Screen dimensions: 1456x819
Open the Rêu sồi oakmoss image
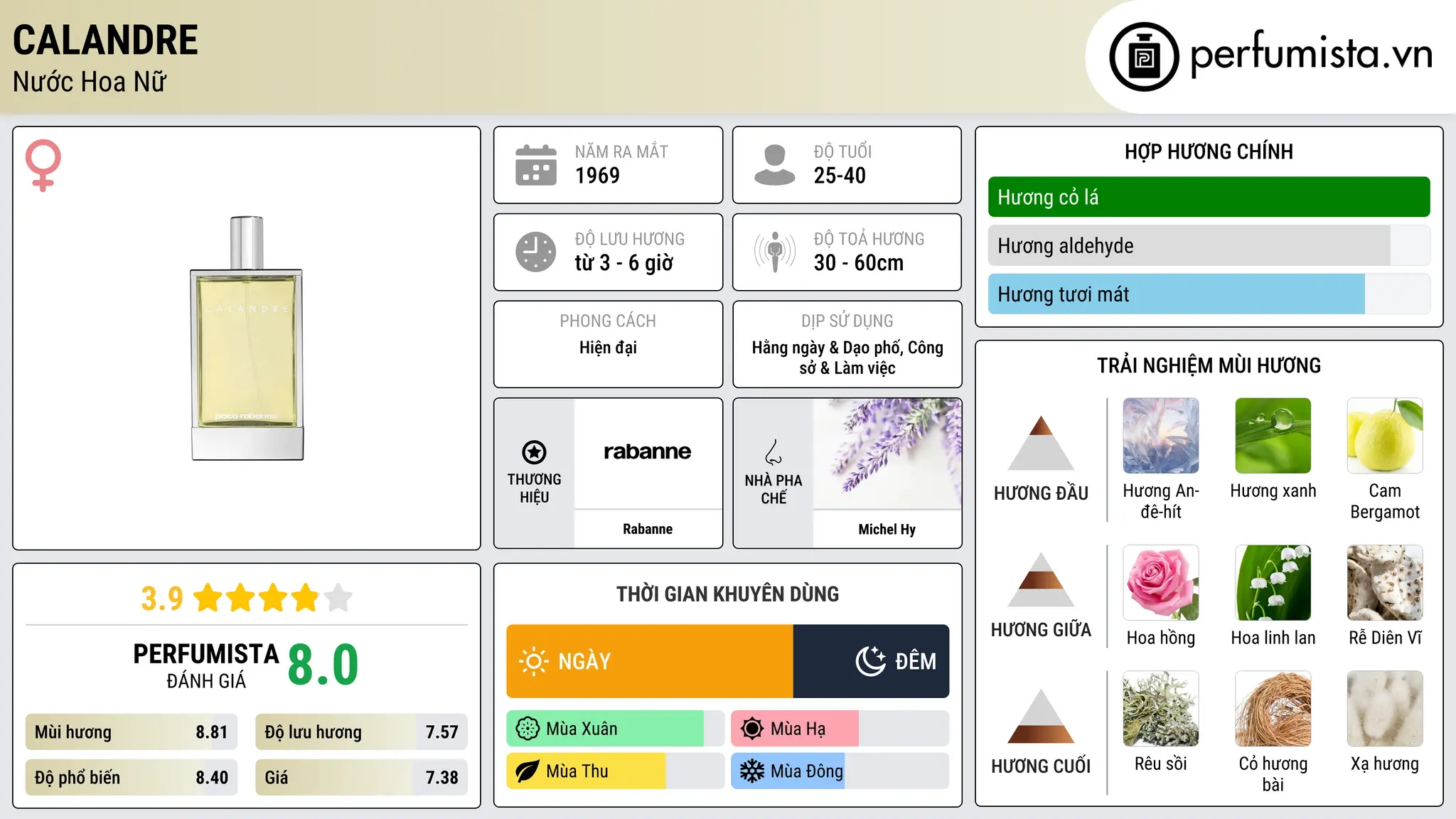coord(1161,709)
